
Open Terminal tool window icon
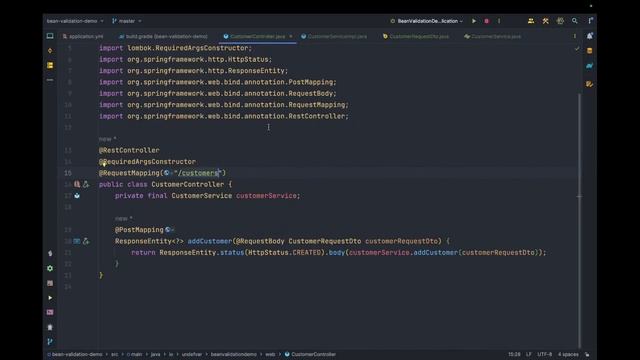coord(50,313)
